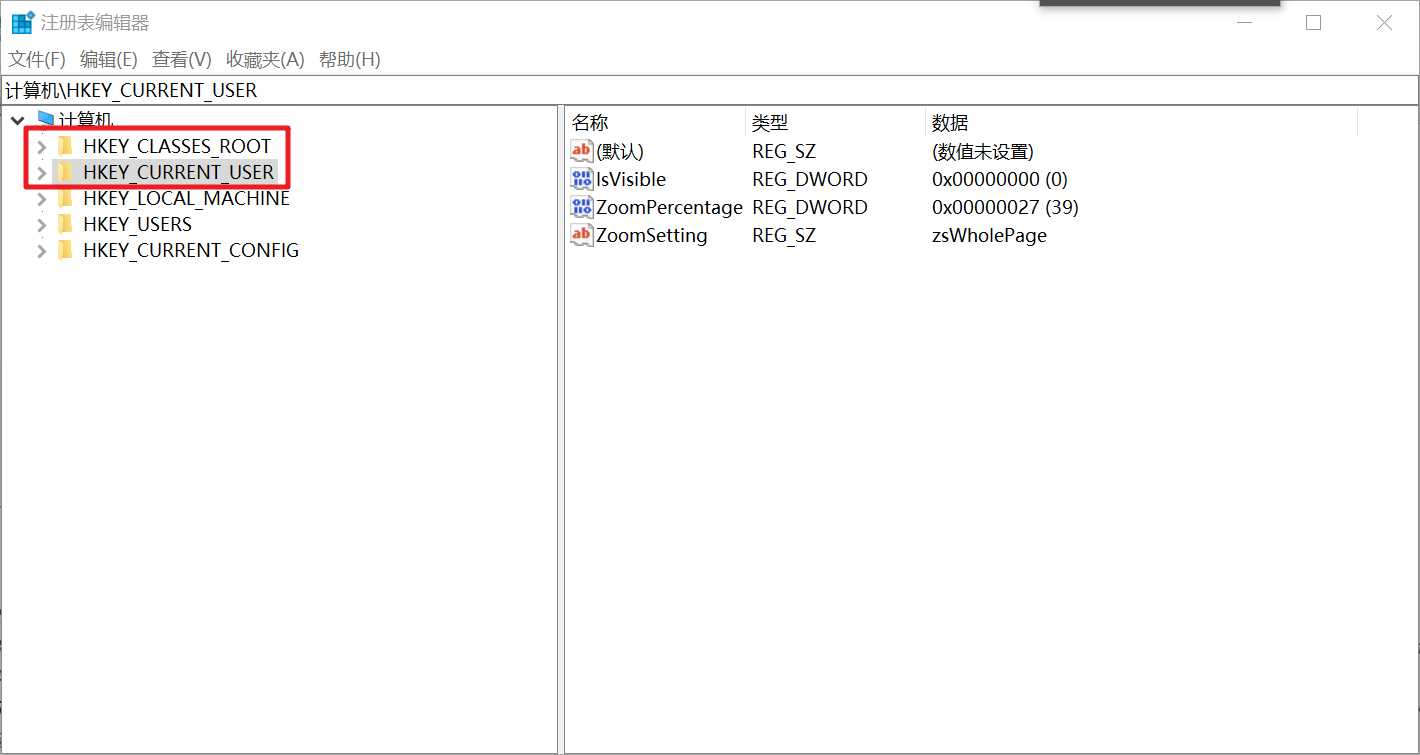Click REG_SZ type in (默认) row
Screen dimensions: 1420x755
pos(784,152)
